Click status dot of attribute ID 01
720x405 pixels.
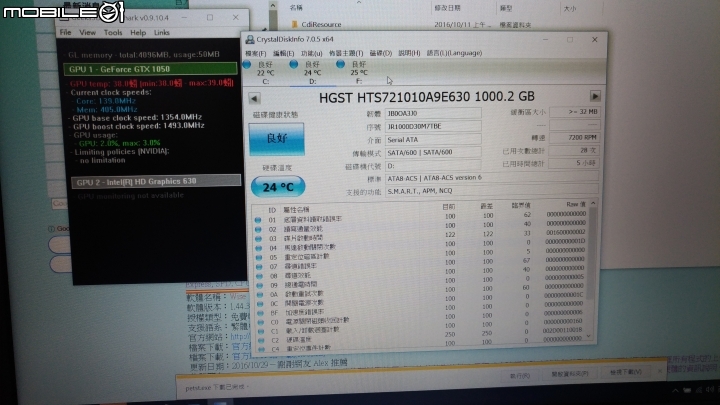tap(258, 220)
